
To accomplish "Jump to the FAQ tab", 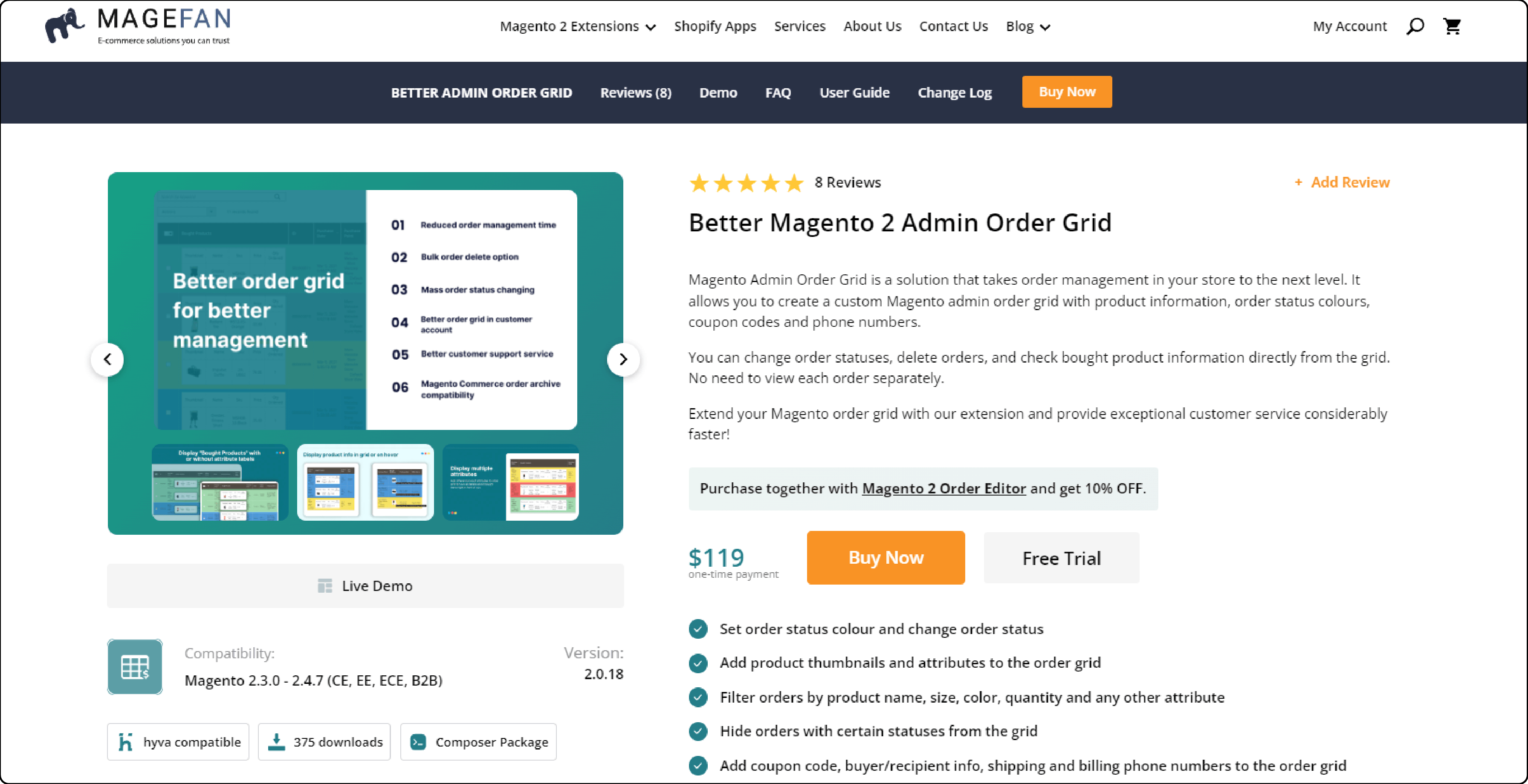I will point(778,93).
